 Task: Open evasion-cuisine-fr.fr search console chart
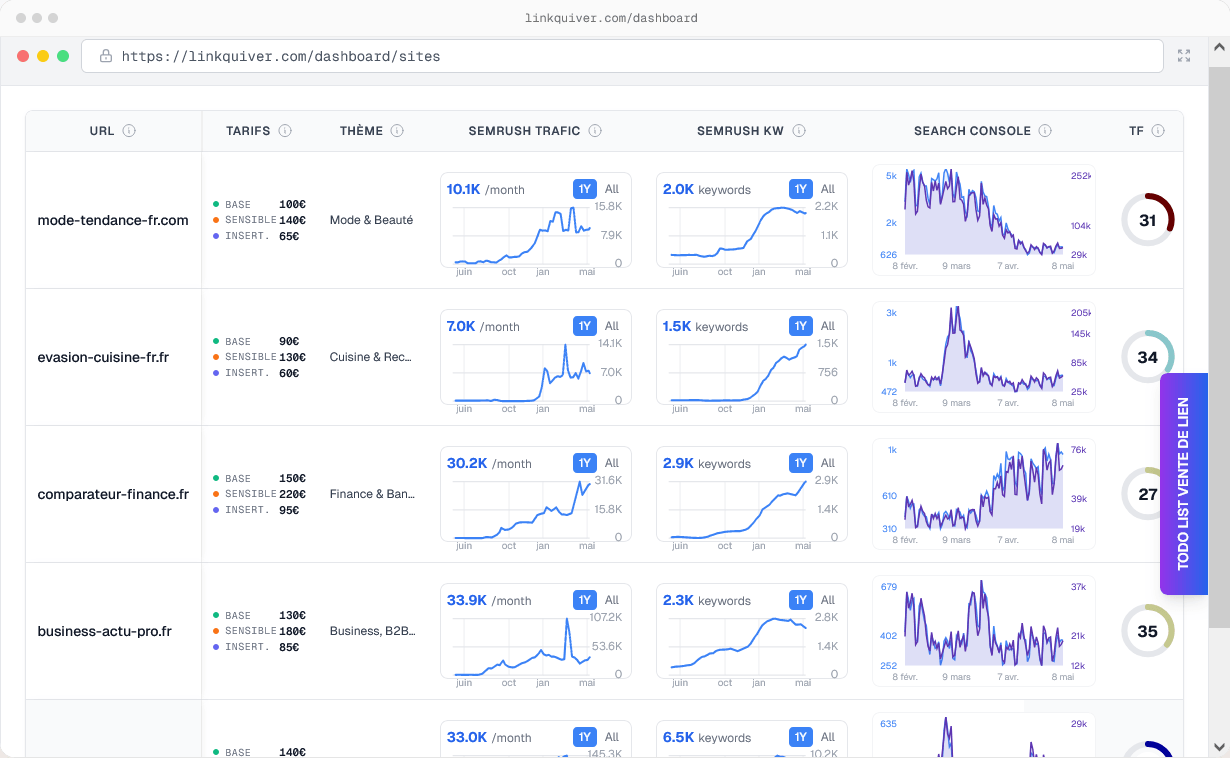click(984, 357)
